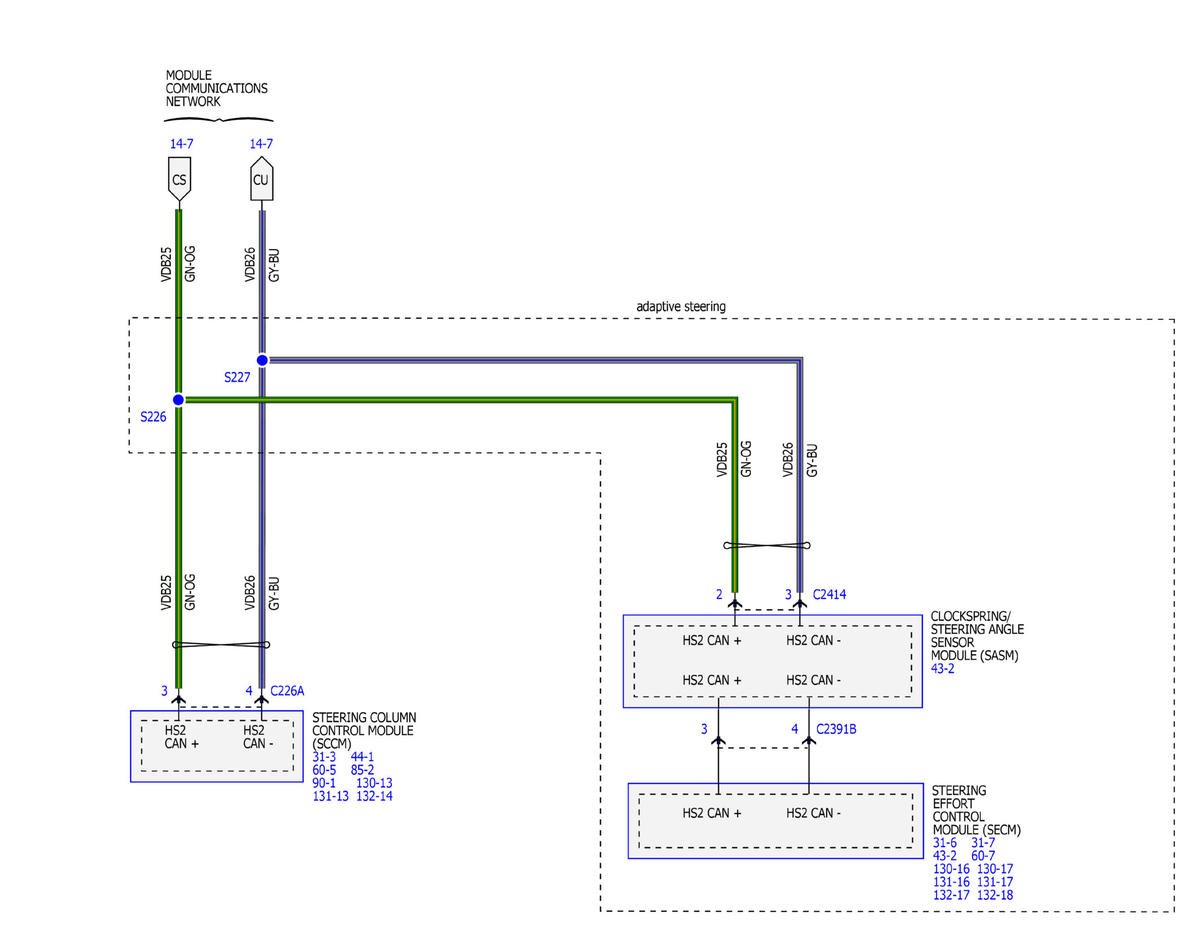Open SCCM page reference 85-2
This screenshot has height=927, width=1200.
pos(362,770)
